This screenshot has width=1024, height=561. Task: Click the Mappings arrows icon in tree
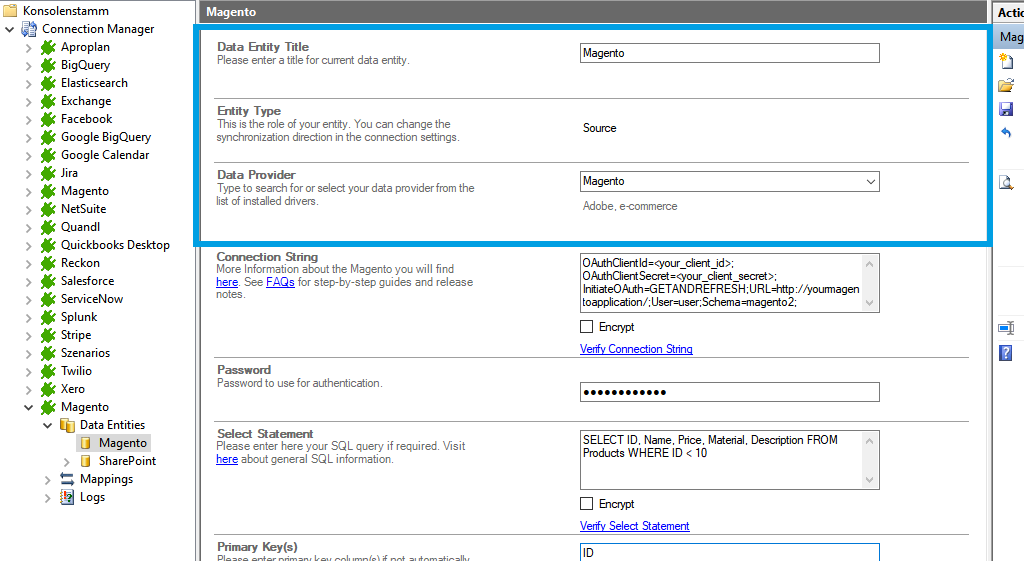tap(67, 479)
